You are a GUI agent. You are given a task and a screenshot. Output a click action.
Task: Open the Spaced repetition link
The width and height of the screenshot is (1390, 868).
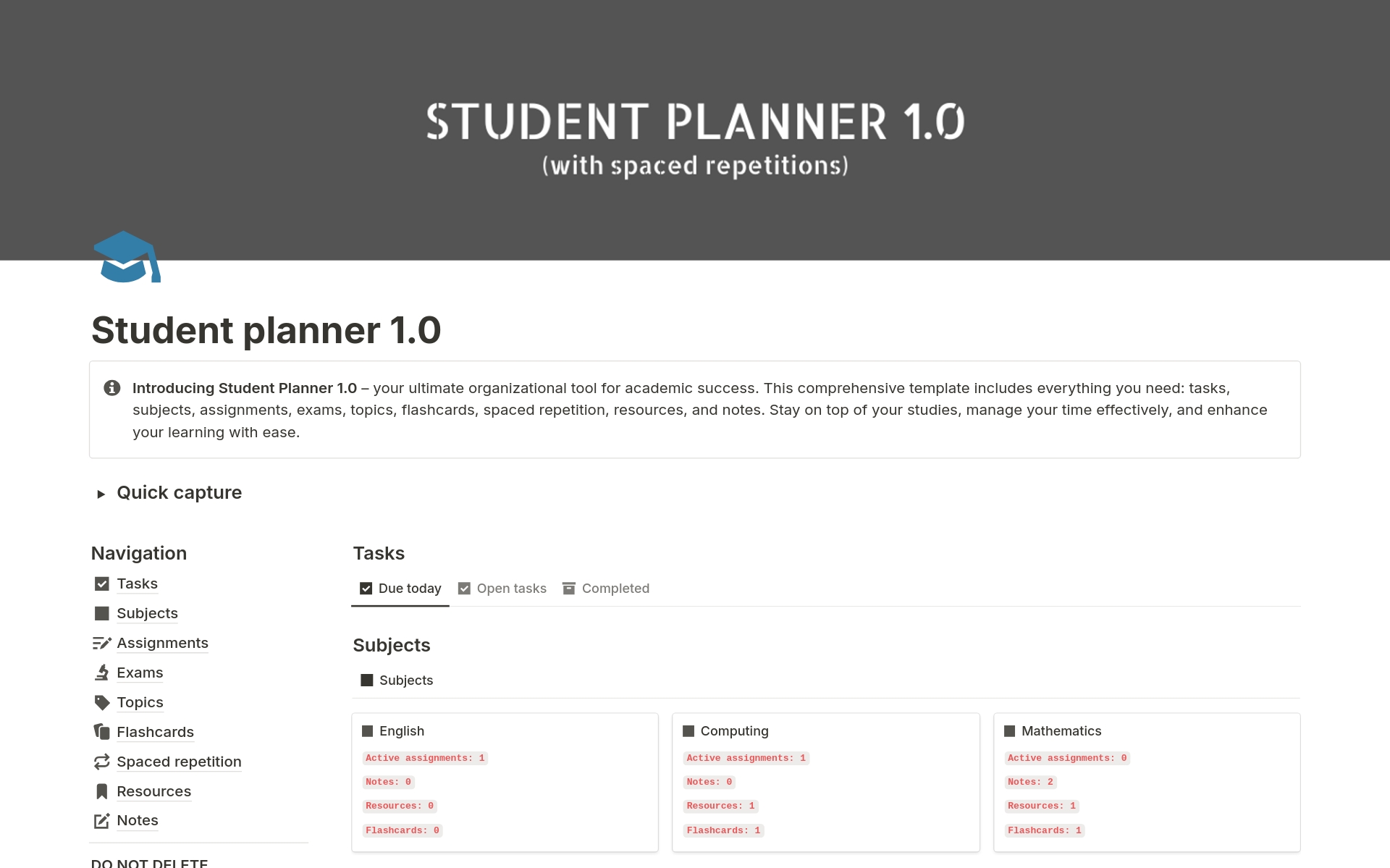179,762
